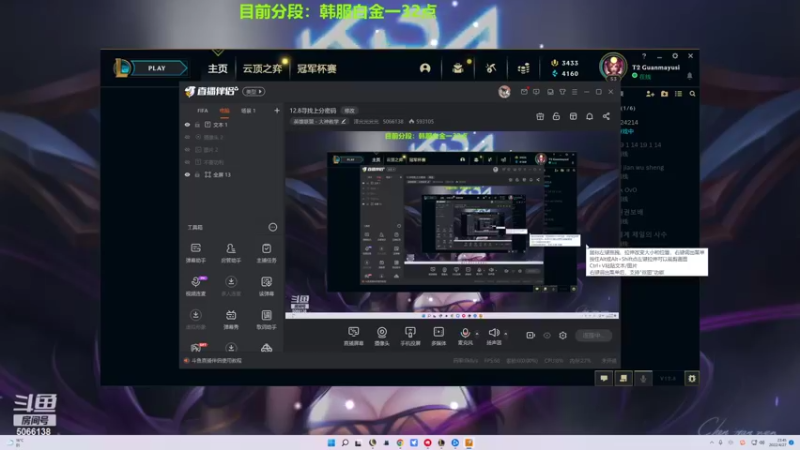Open the 读弹幕 tool
This screenshot has height=450, width=800.
[266, 286]
